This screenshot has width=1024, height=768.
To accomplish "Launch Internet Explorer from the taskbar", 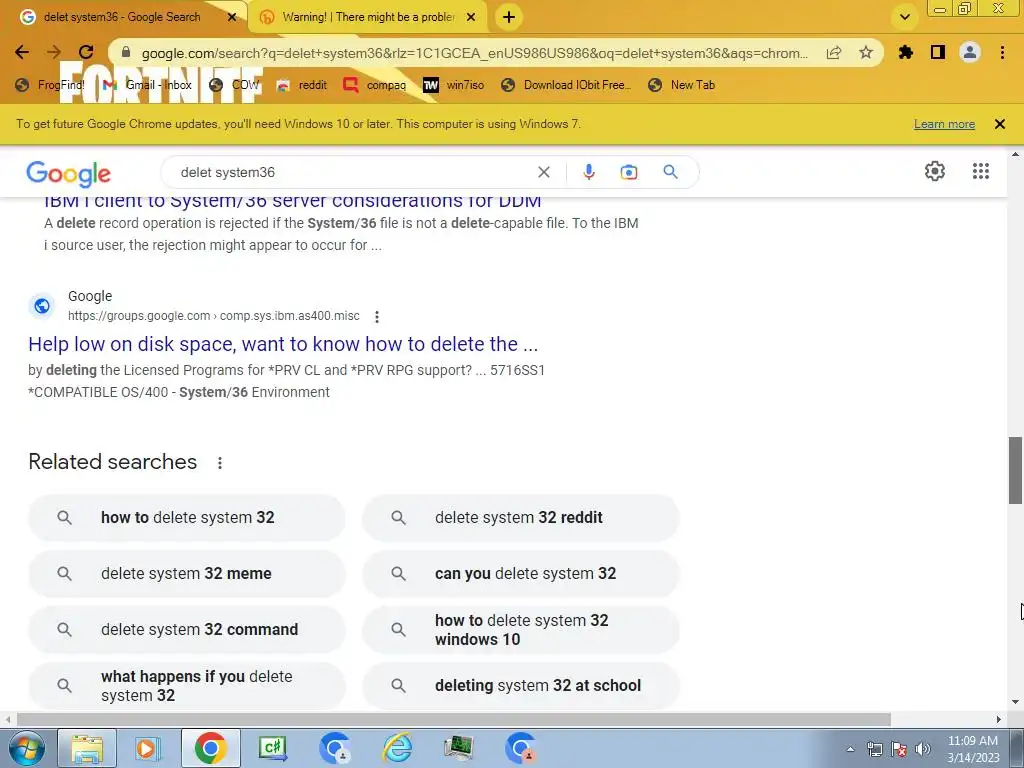I will 396,748.
